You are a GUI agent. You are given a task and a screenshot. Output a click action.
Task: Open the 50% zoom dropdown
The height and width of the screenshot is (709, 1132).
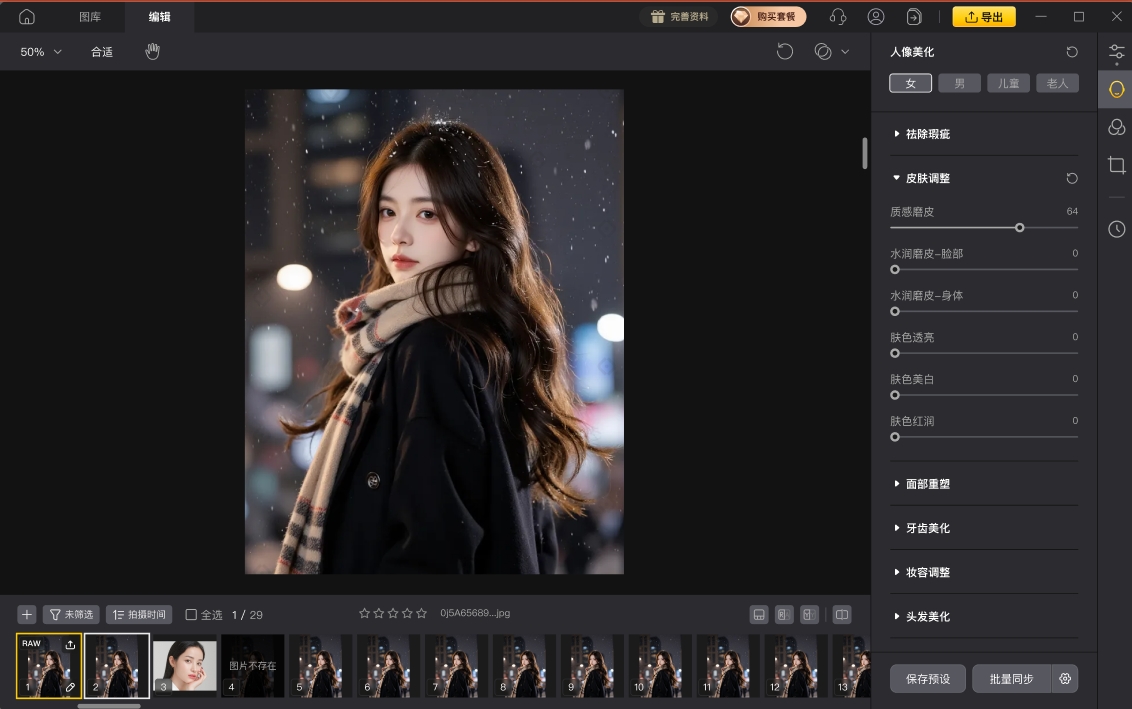tap(41, 52)
